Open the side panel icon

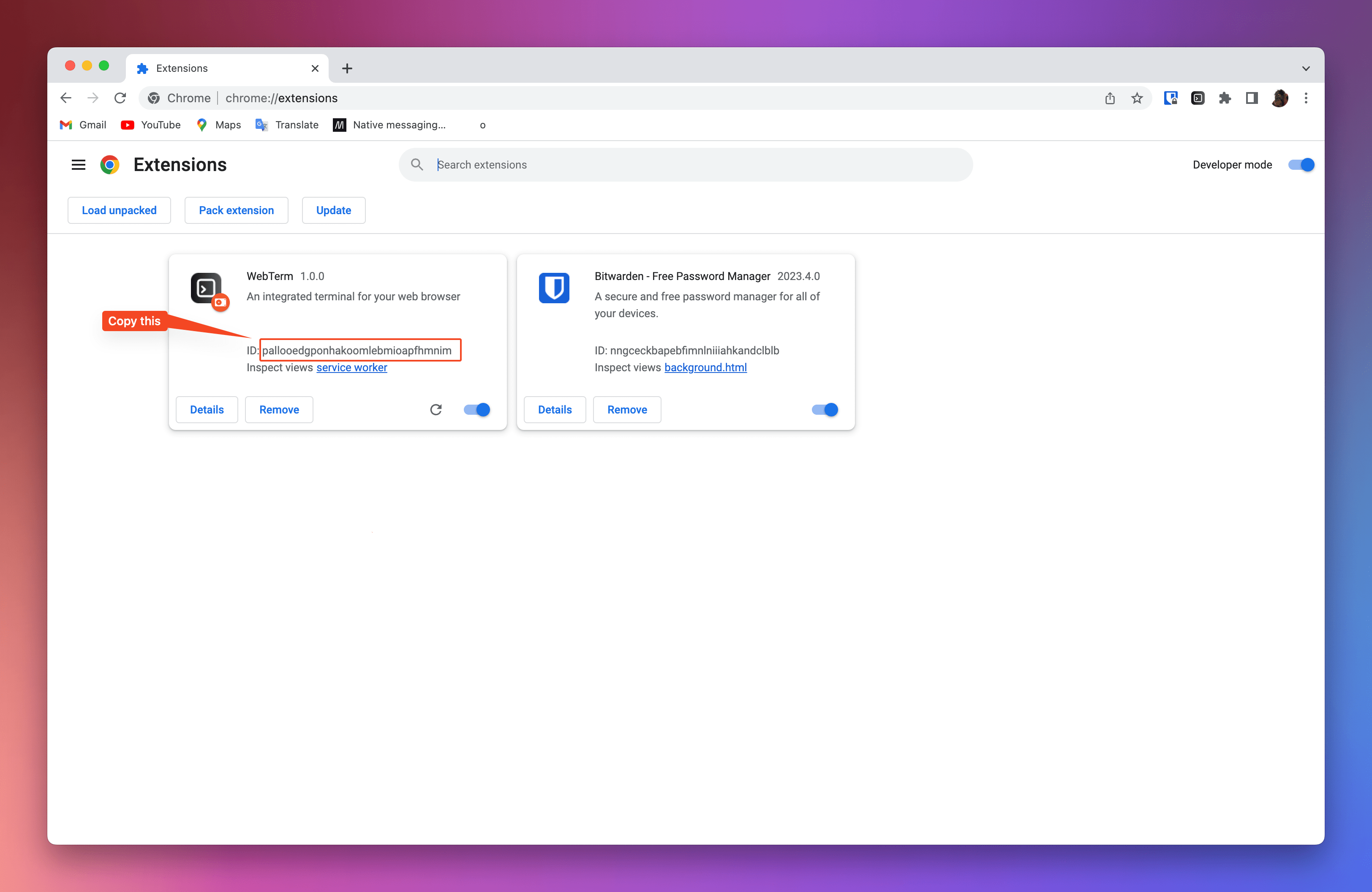1252,98
